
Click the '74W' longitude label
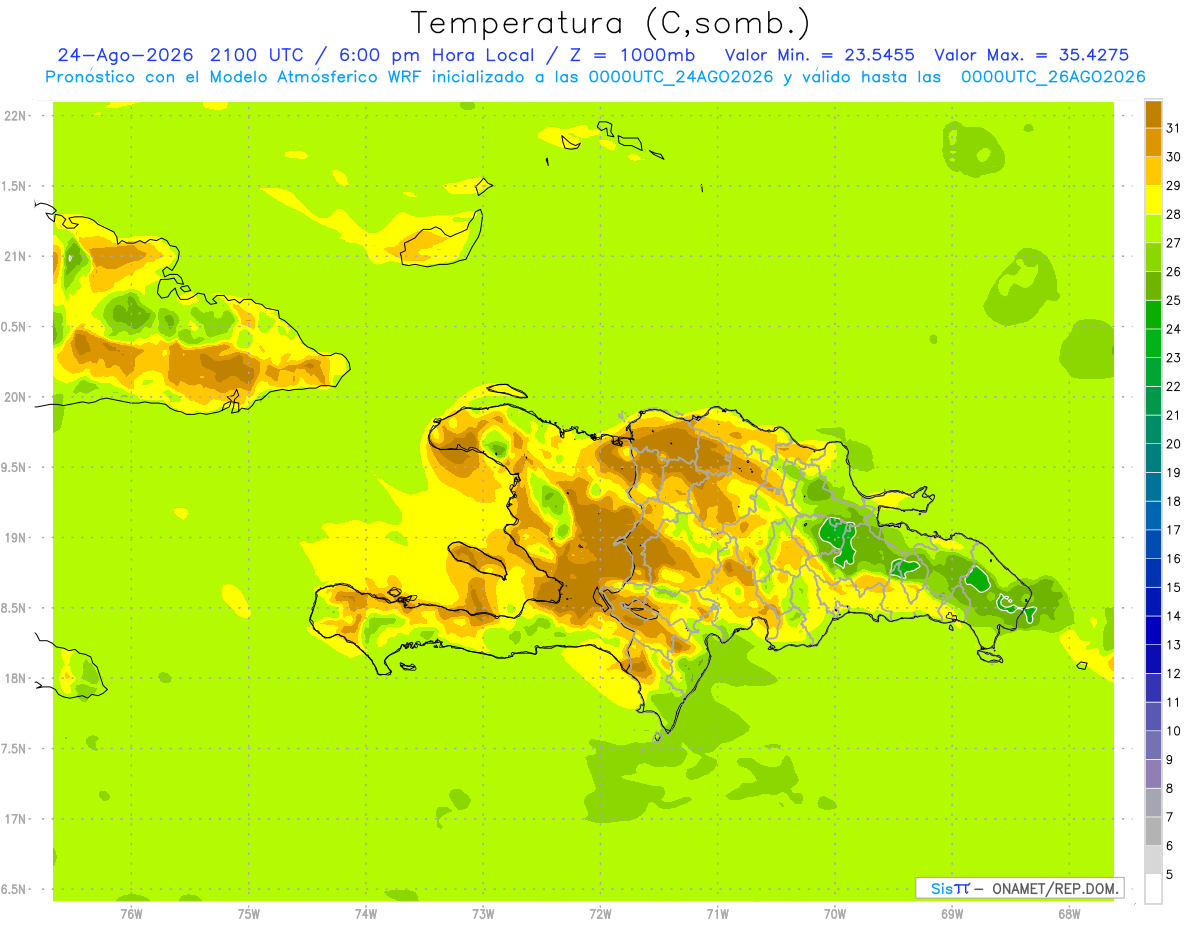[x=366, y=914]
